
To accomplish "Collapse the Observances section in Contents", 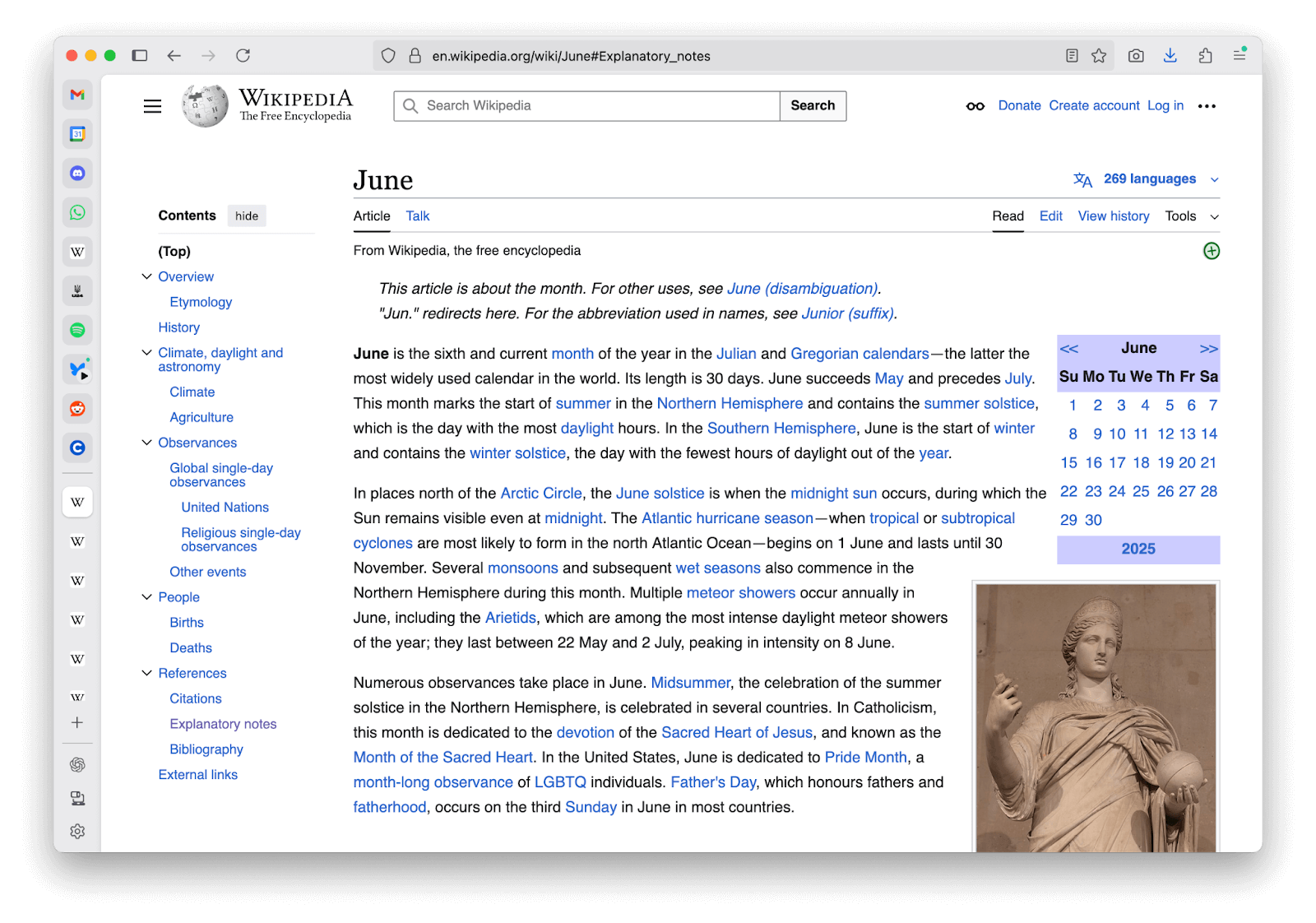I will (x=146, y=443).
